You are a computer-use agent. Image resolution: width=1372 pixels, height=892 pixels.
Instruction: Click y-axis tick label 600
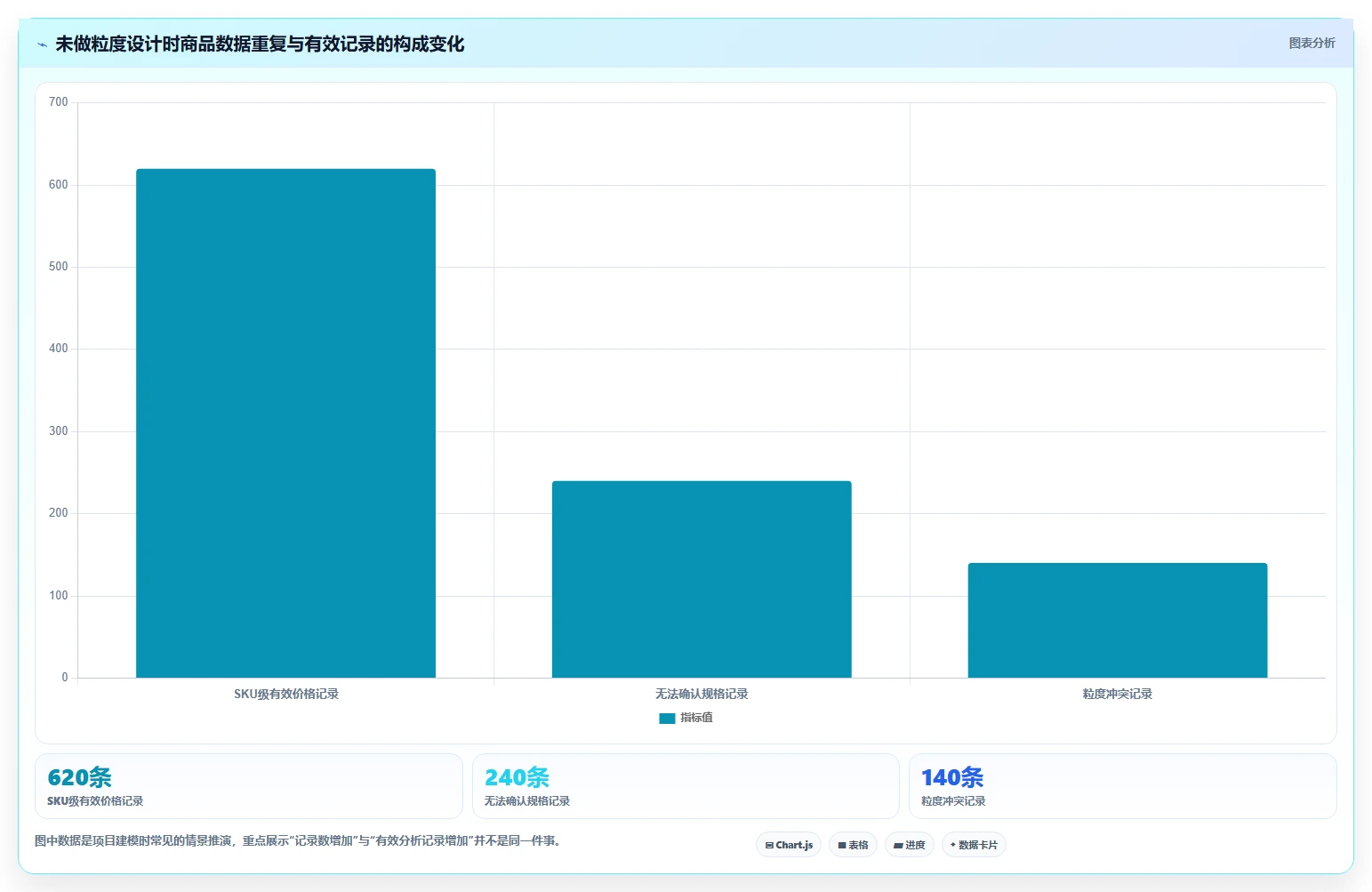pos(59,185)
